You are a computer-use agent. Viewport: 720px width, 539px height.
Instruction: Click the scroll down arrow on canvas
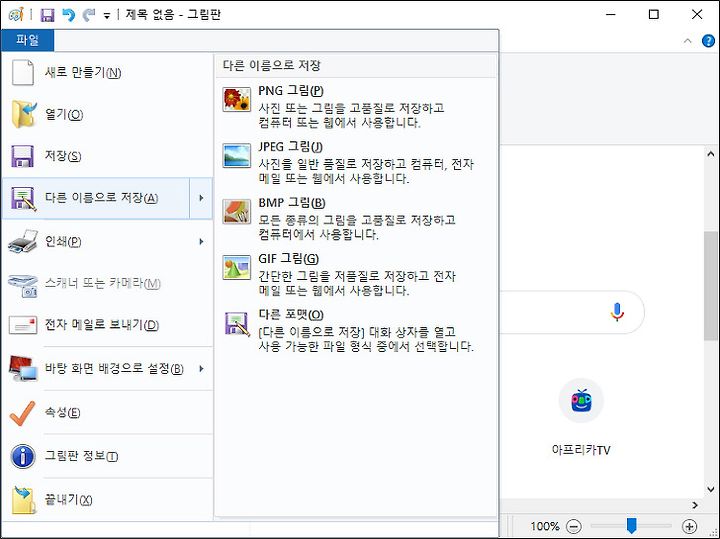[710, 489]
